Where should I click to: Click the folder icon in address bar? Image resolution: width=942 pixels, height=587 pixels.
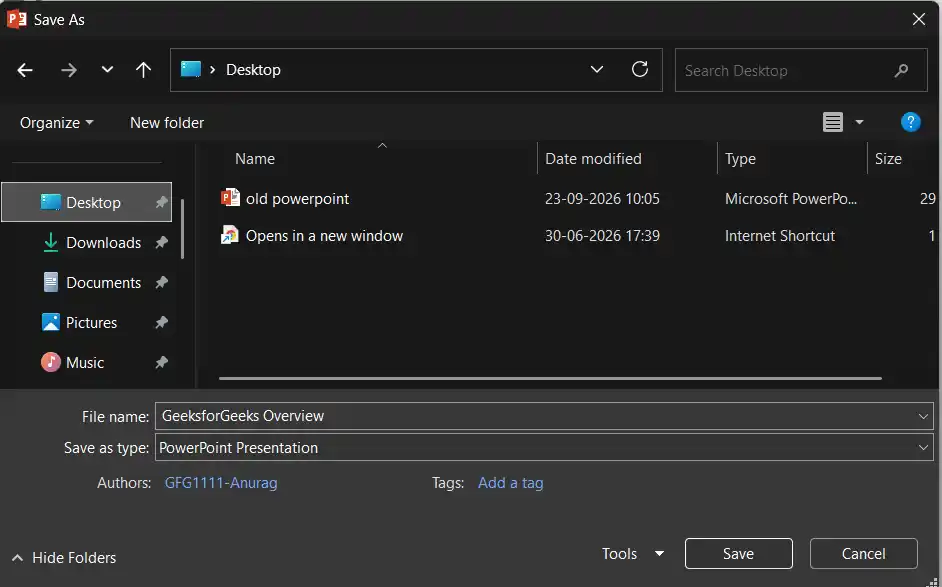tap(191, 70)
